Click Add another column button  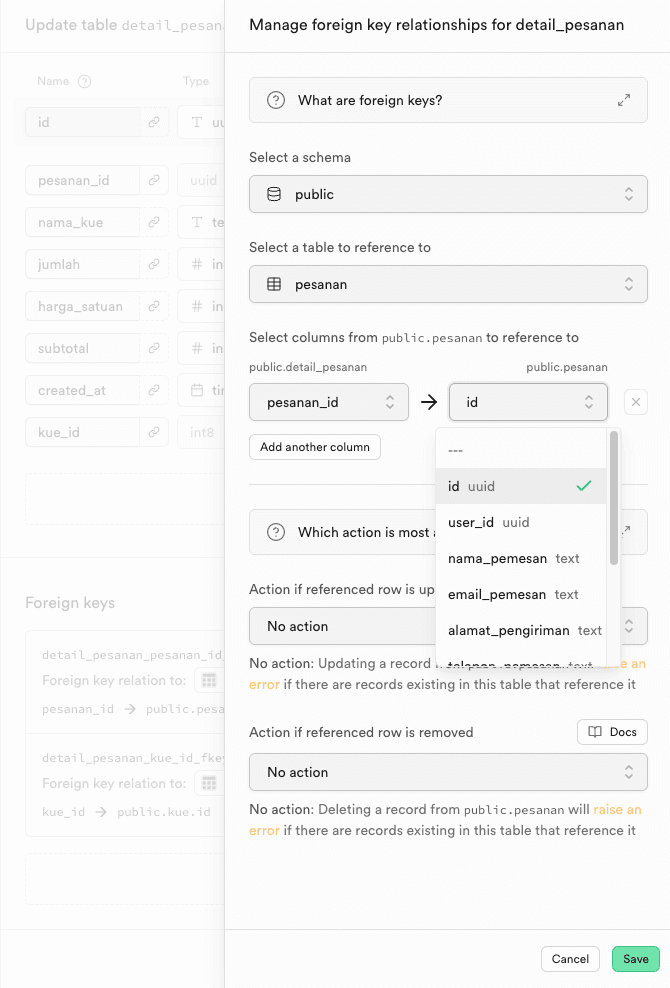pyautogui.click(x=315, y=447)
